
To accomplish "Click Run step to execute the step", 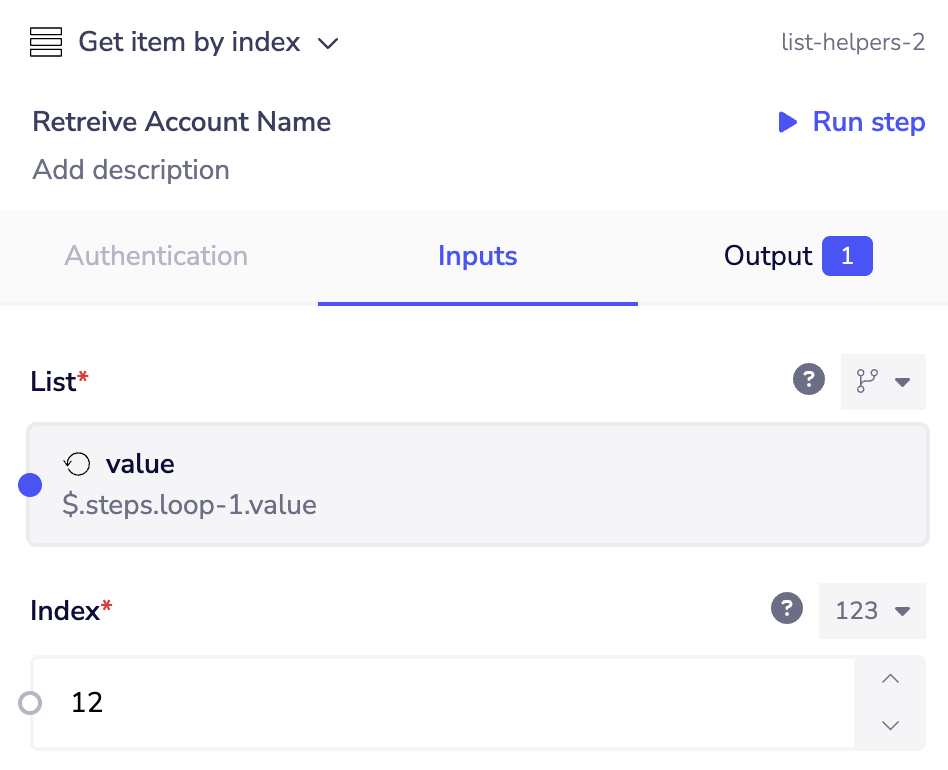I will (x=868, y=121).
